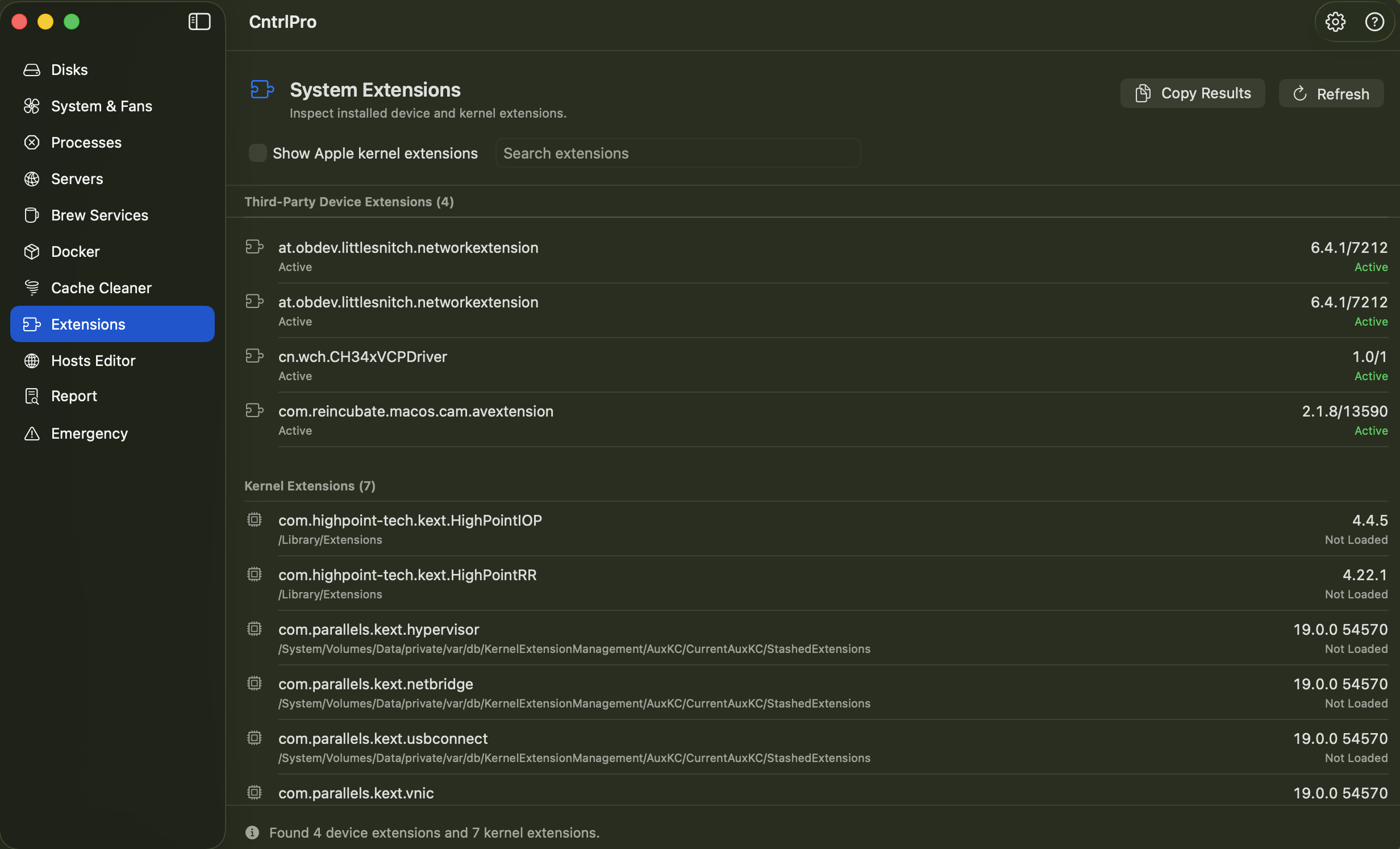This screenshot has height=849, width=1400.
Task: Click the chip icon beside com.highpoint-tech.kext.HighPointIOP
Action: (255, 519)
